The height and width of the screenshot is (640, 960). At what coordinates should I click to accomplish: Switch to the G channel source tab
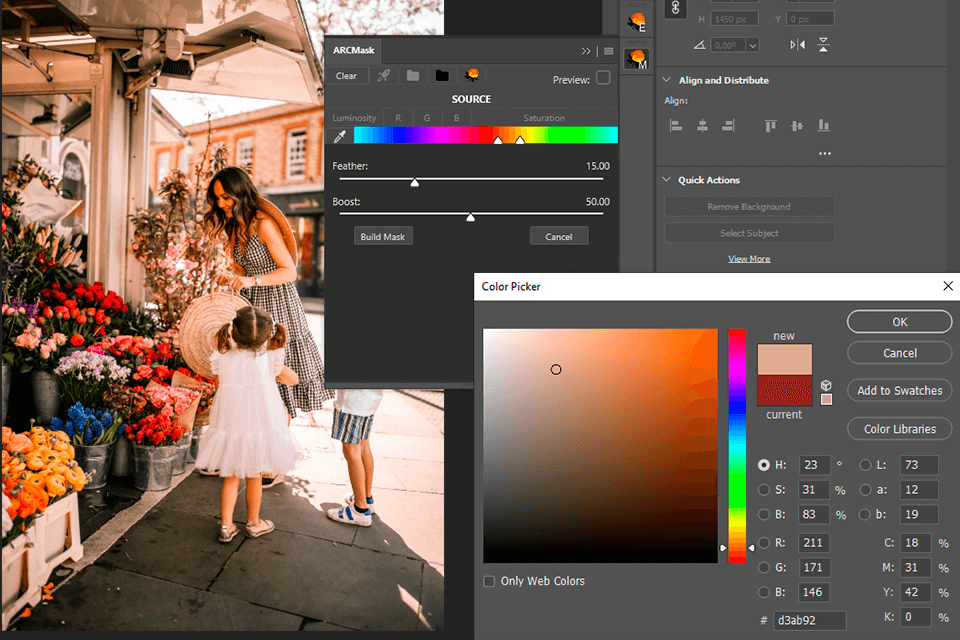[427, 118]
